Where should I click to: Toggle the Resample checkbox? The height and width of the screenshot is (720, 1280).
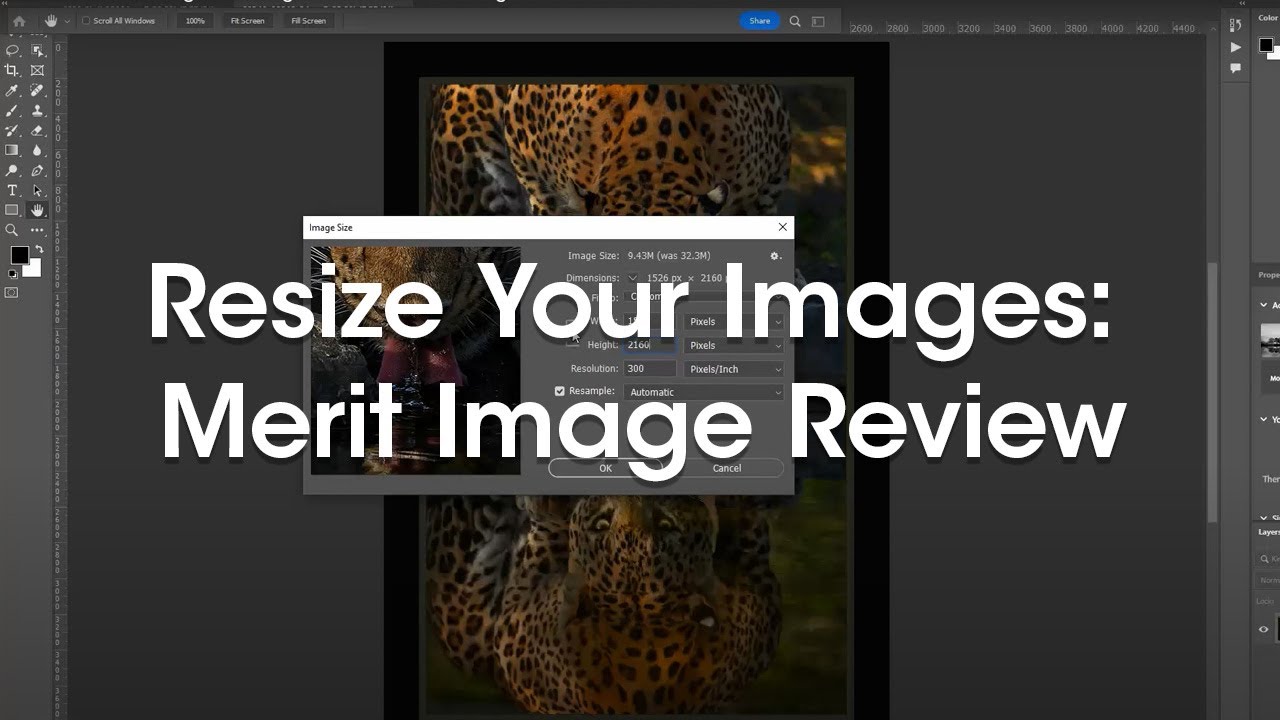560,391
